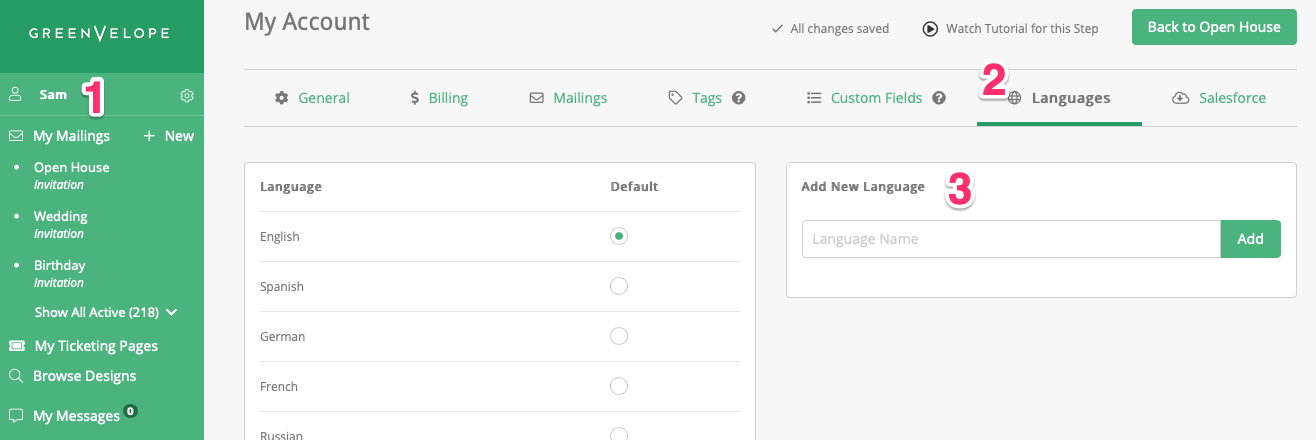Open the Billing tab
This screenshot has height=440, width=1316.
[x=439, y=98]
